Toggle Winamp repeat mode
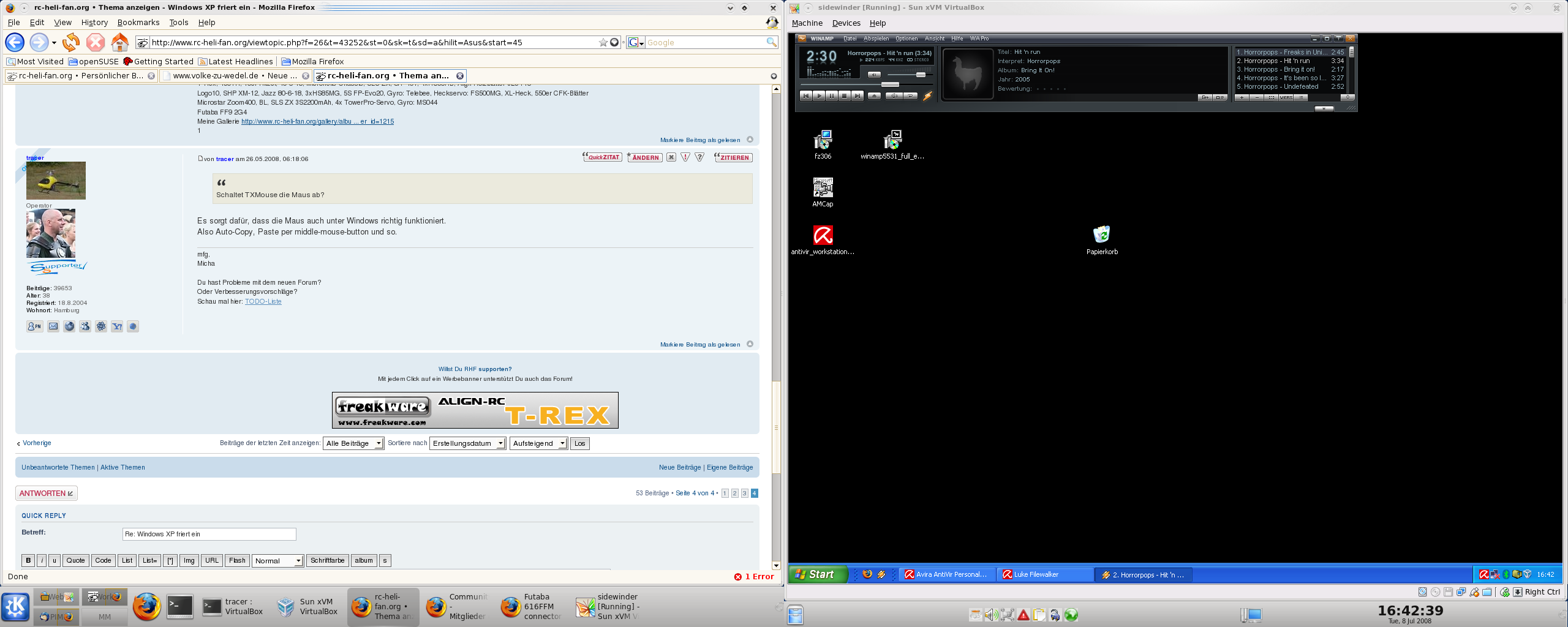The image size is (1568, 627). pyautogui.click(x=911, y=96)
